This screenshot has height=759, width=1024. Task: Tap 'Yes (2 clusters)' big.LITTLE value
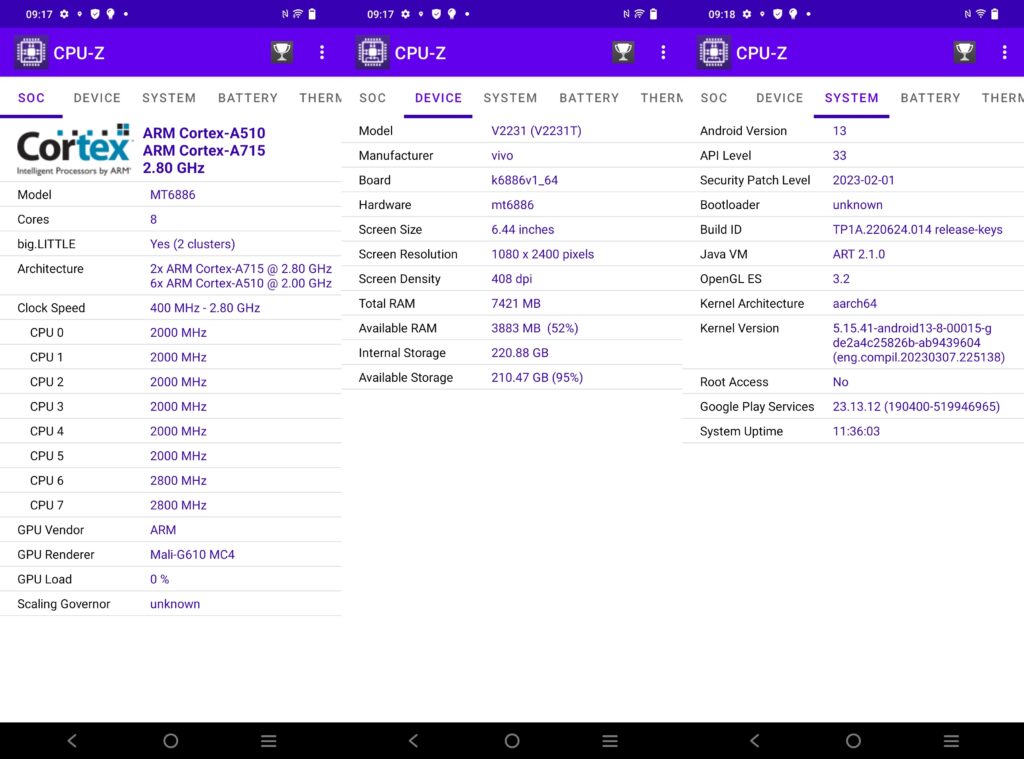[x=193, y=244]
